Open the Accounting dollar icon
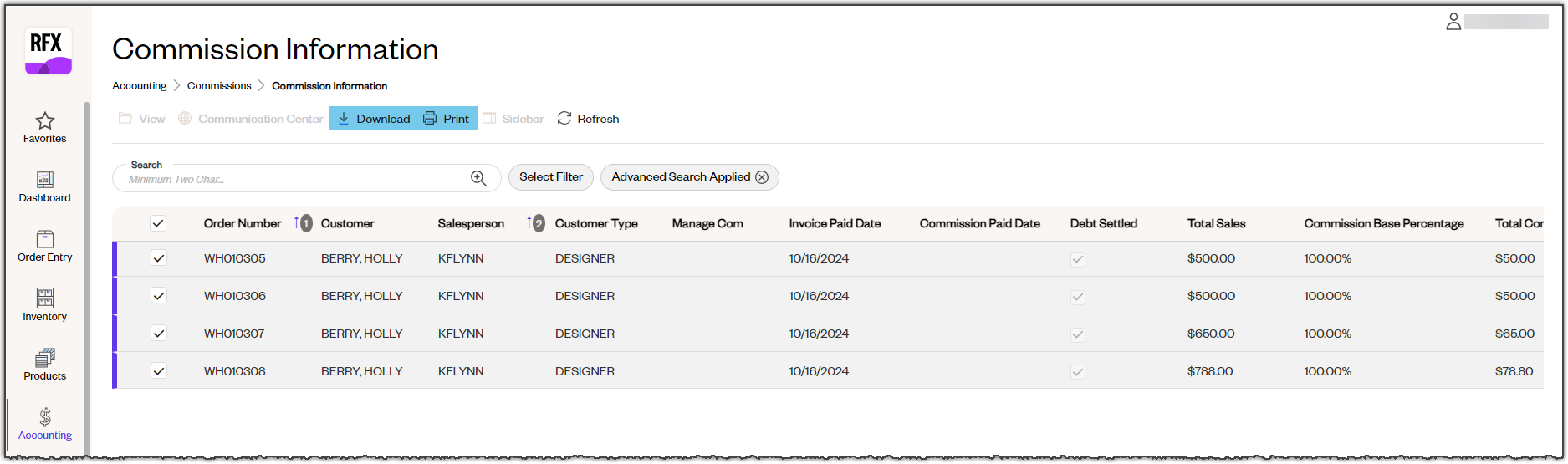Screen dimensions: 1568x464 pos(45,417)
